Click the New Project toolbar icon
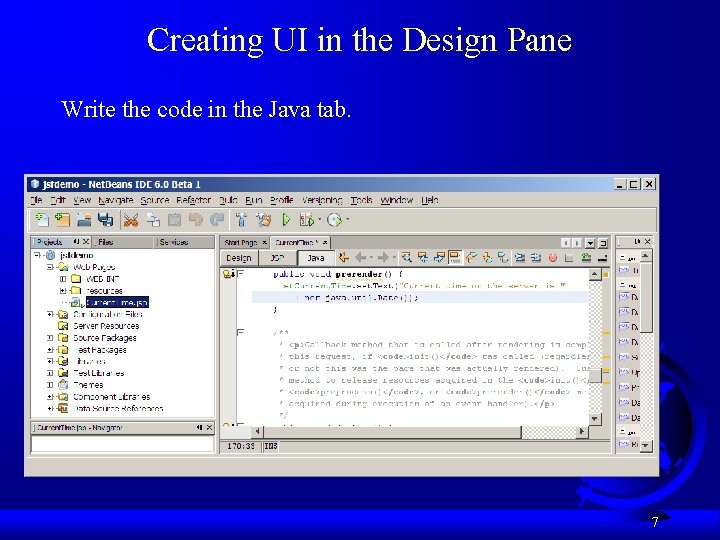The width and height of the screenshot is (720, 540). coord(62,220)
